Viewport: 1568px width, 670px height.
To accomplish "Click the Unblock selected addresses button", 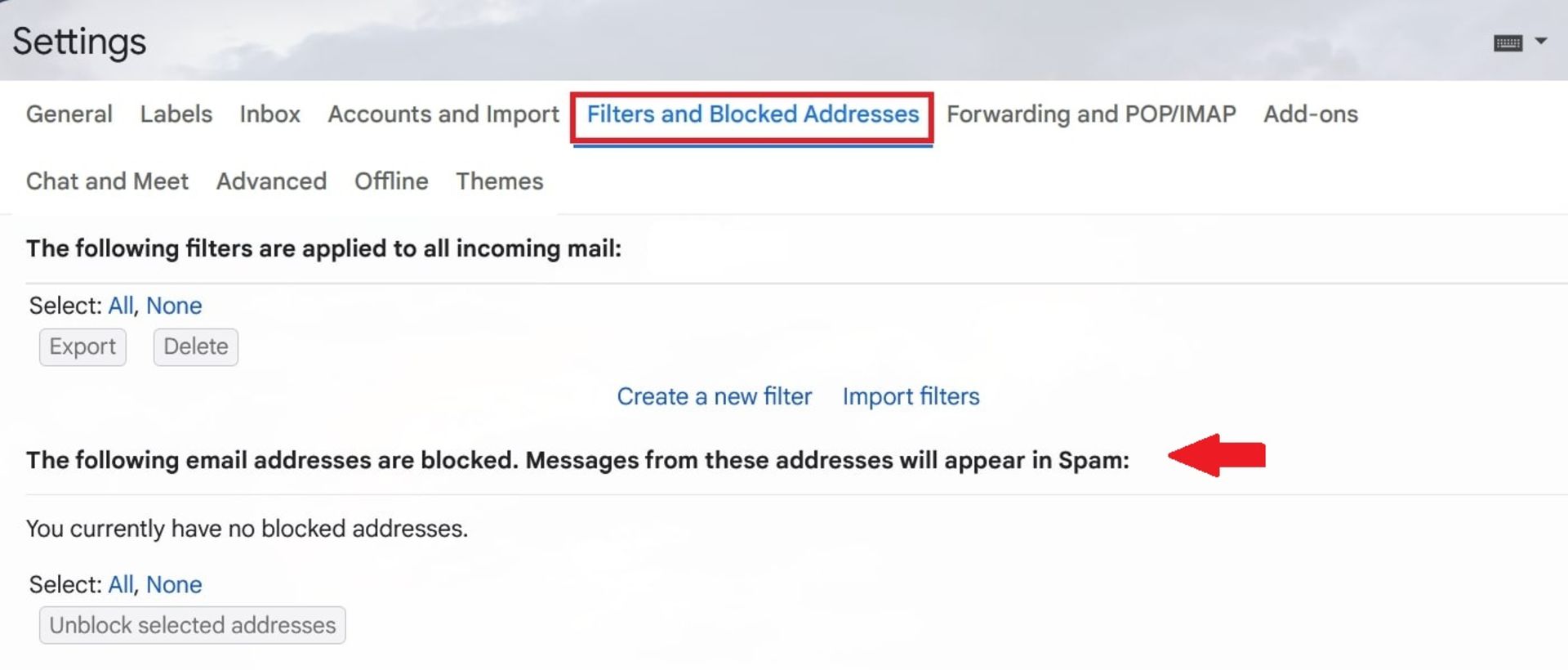I will [x=193, y=625].
